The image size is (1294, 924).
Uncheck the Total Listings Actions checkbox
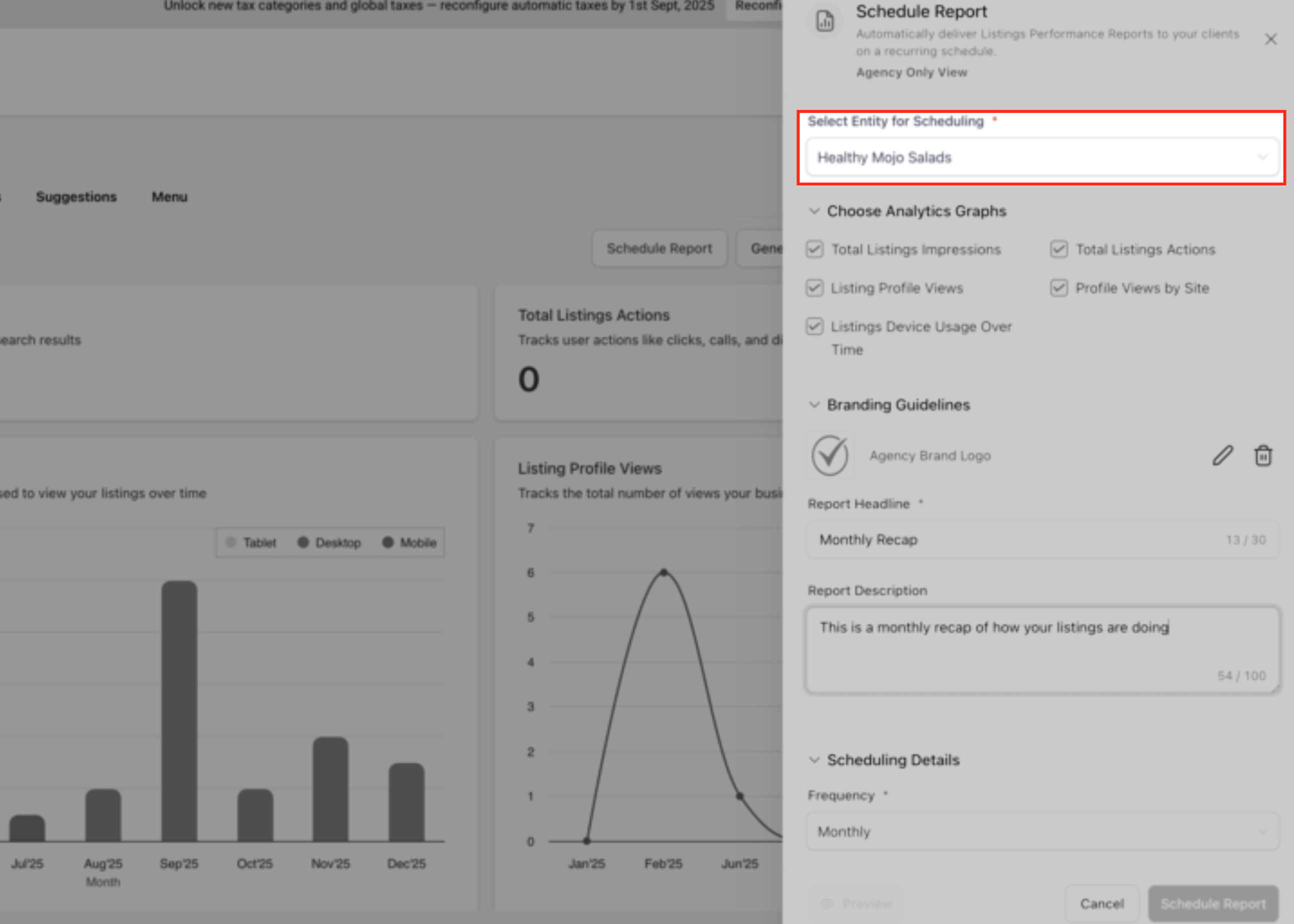[x=1058, y=249]
